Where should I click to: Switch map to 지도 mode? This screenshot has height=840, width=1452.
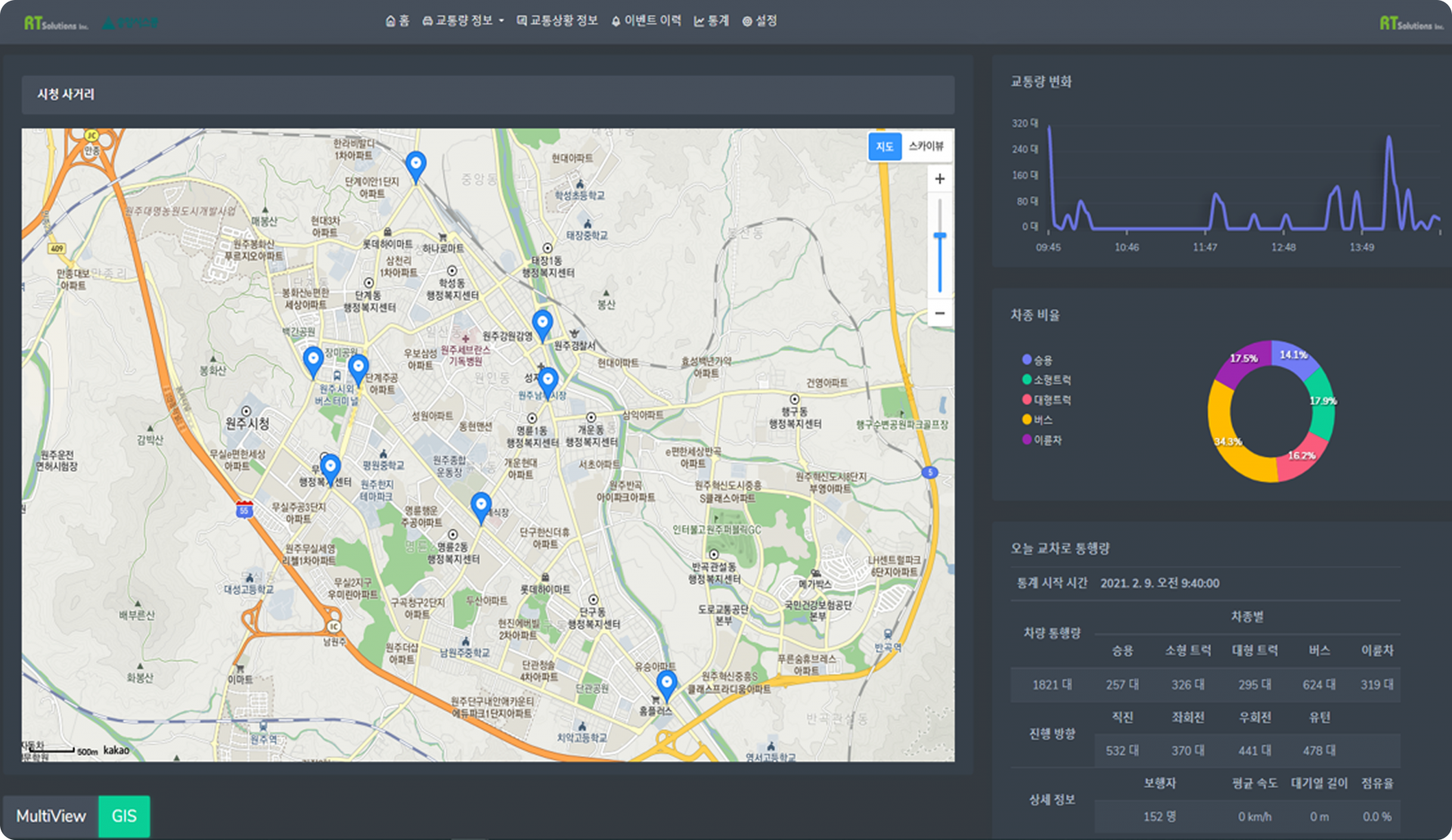click(884, 146)
